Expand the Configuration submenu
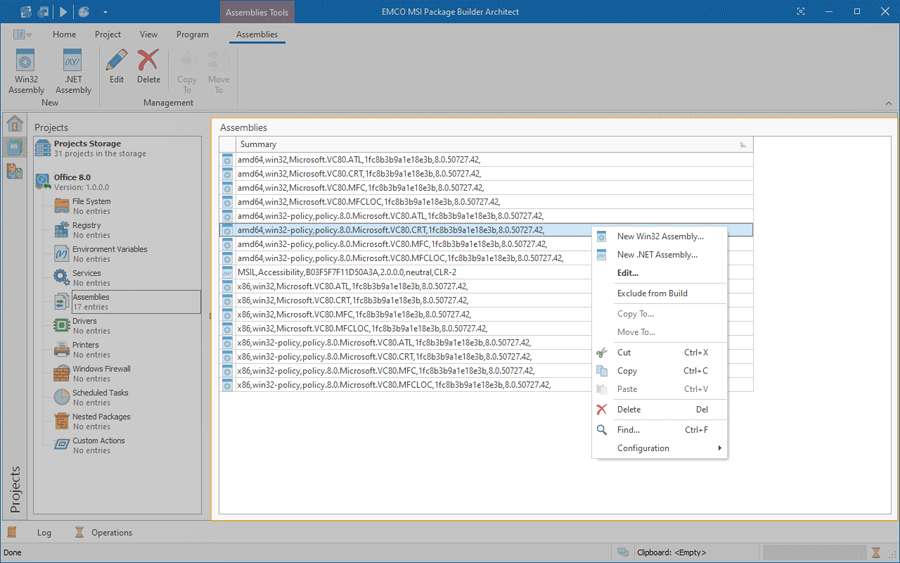Screen dimensions: 900x563 [x=660, y=448]
